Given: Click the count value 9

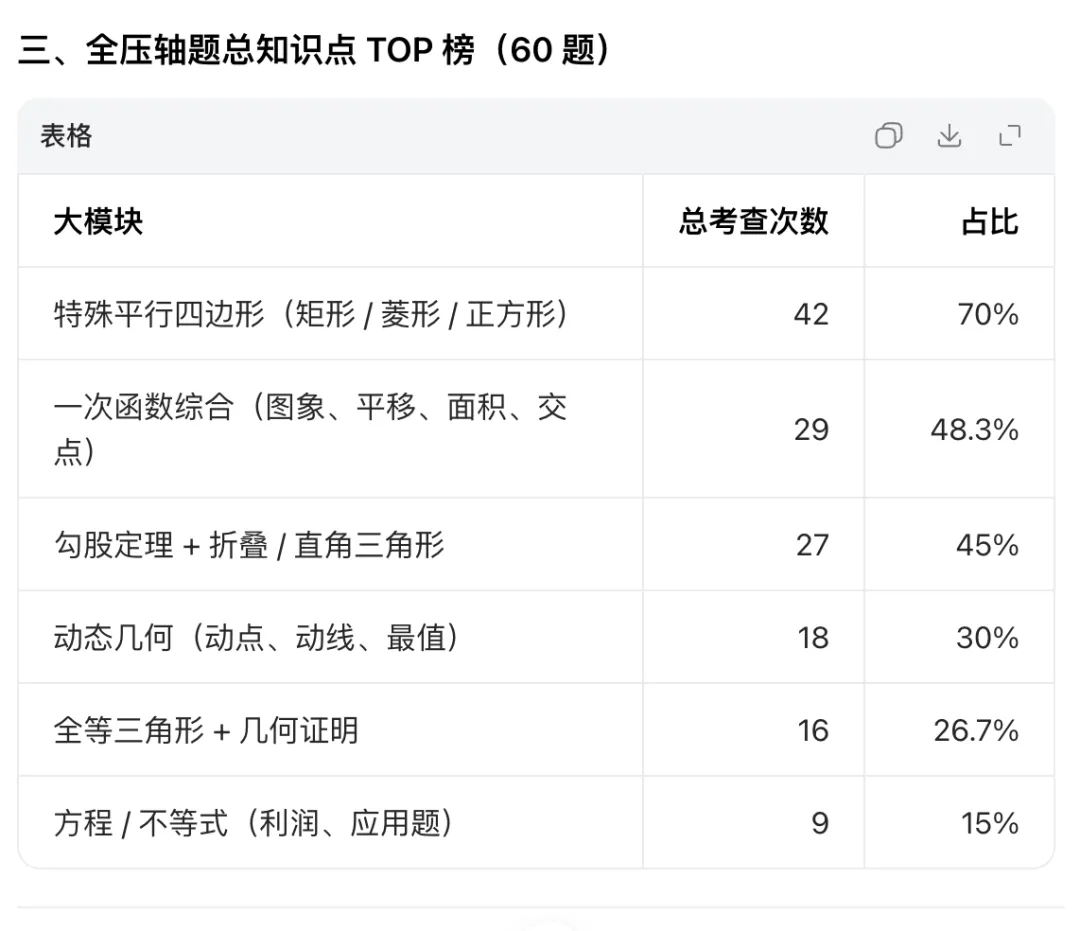Looking at the screenshot, I should (820, 823).
